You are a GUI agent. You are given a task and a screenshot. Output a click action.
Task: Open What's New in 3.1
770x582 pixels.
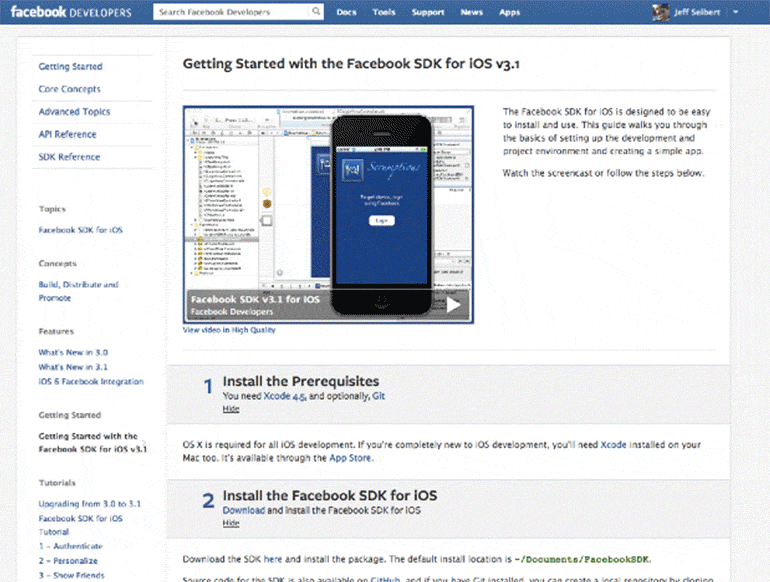(73, 367)
